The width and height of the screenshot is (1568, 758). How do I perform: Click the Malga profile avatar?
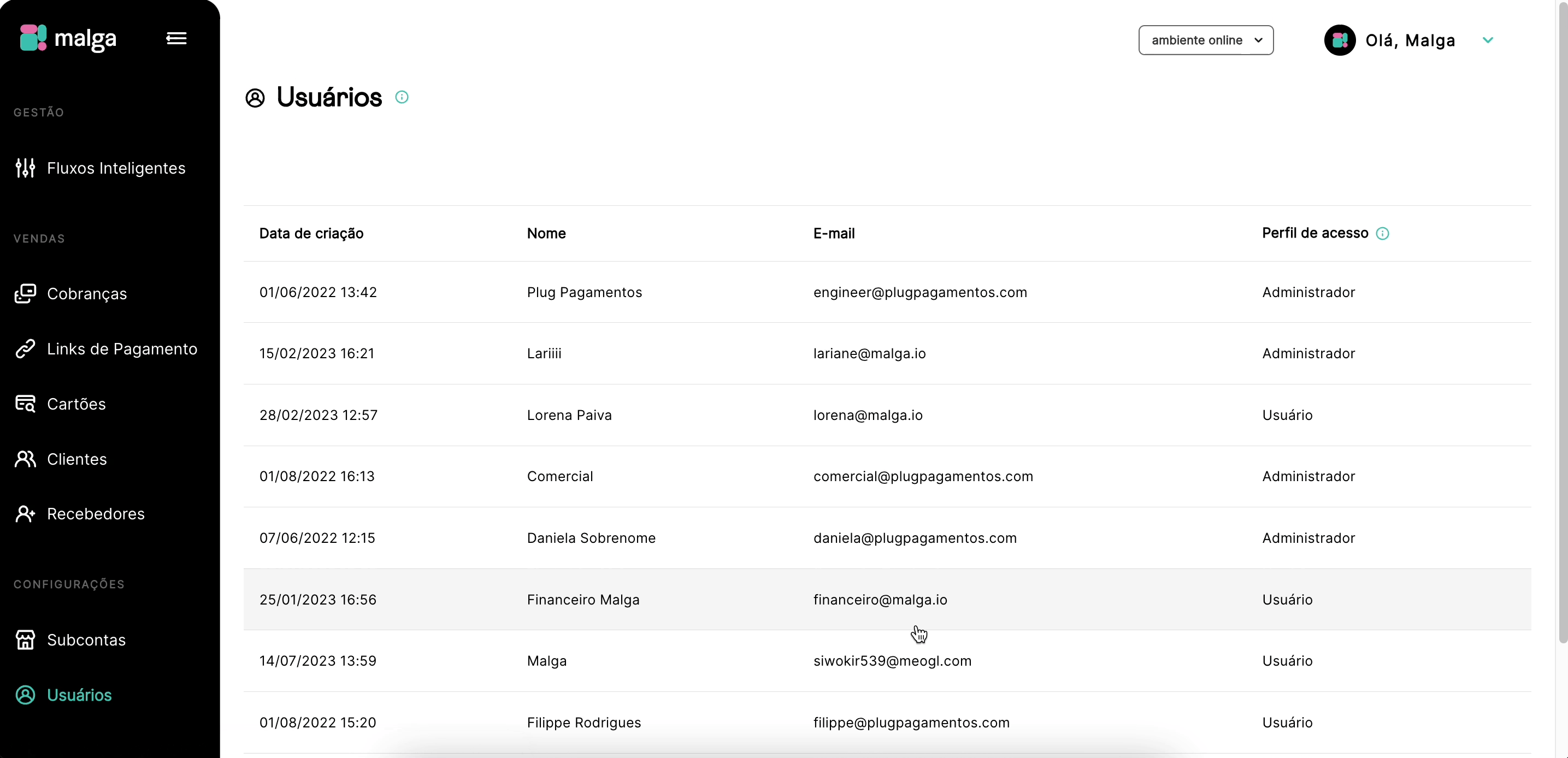(1340, 40)
